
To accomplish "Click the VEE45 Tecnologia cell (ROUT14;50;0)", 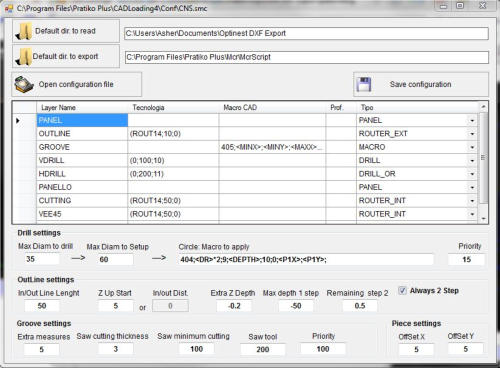I will [173, 214].
